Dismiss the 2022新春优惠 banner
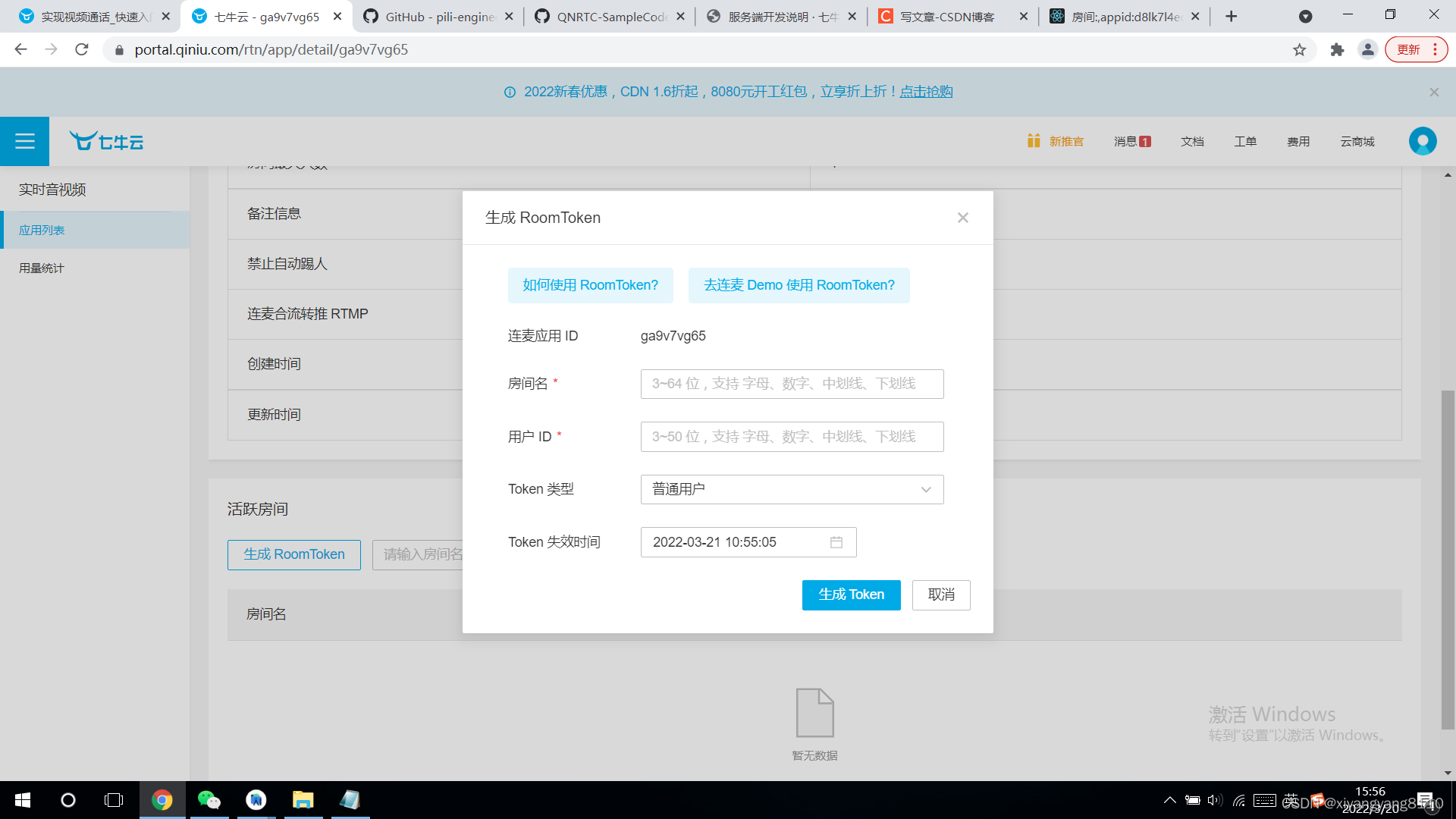This screenshot has height=819, width=1456. (x=1434, y=92)
